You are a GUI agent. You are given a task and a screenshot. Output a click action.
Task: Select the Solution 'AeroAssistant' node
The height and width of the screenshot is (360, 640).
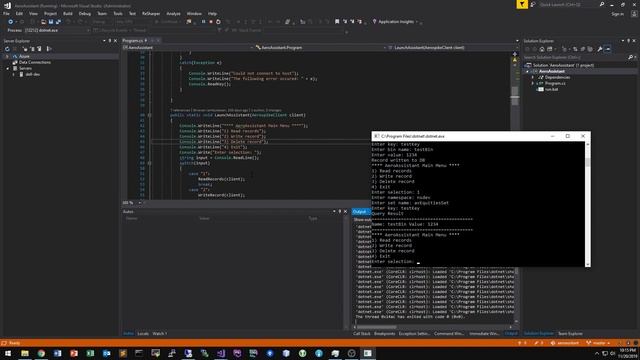point(563,65)
